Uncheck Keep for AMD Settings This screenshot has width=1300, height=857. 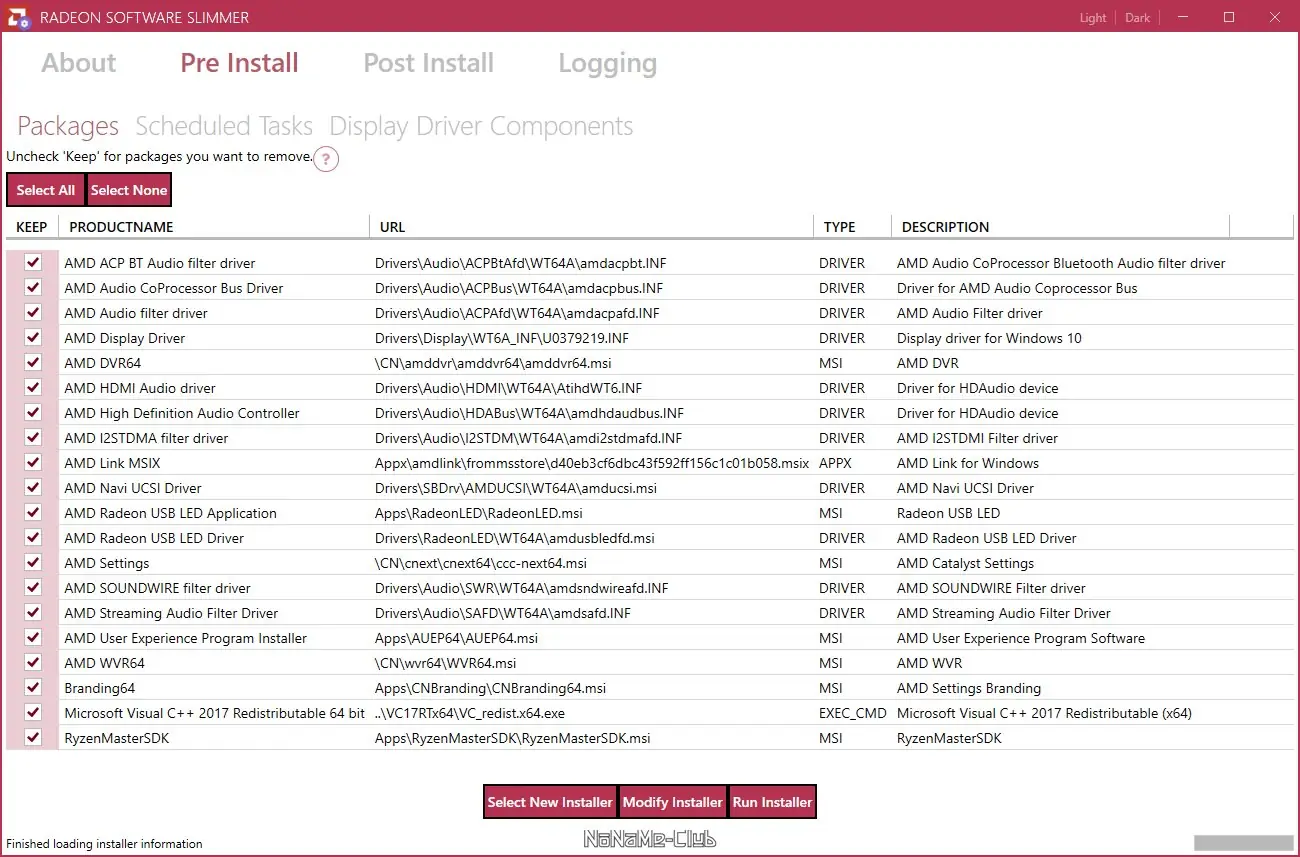click(33, 563)
